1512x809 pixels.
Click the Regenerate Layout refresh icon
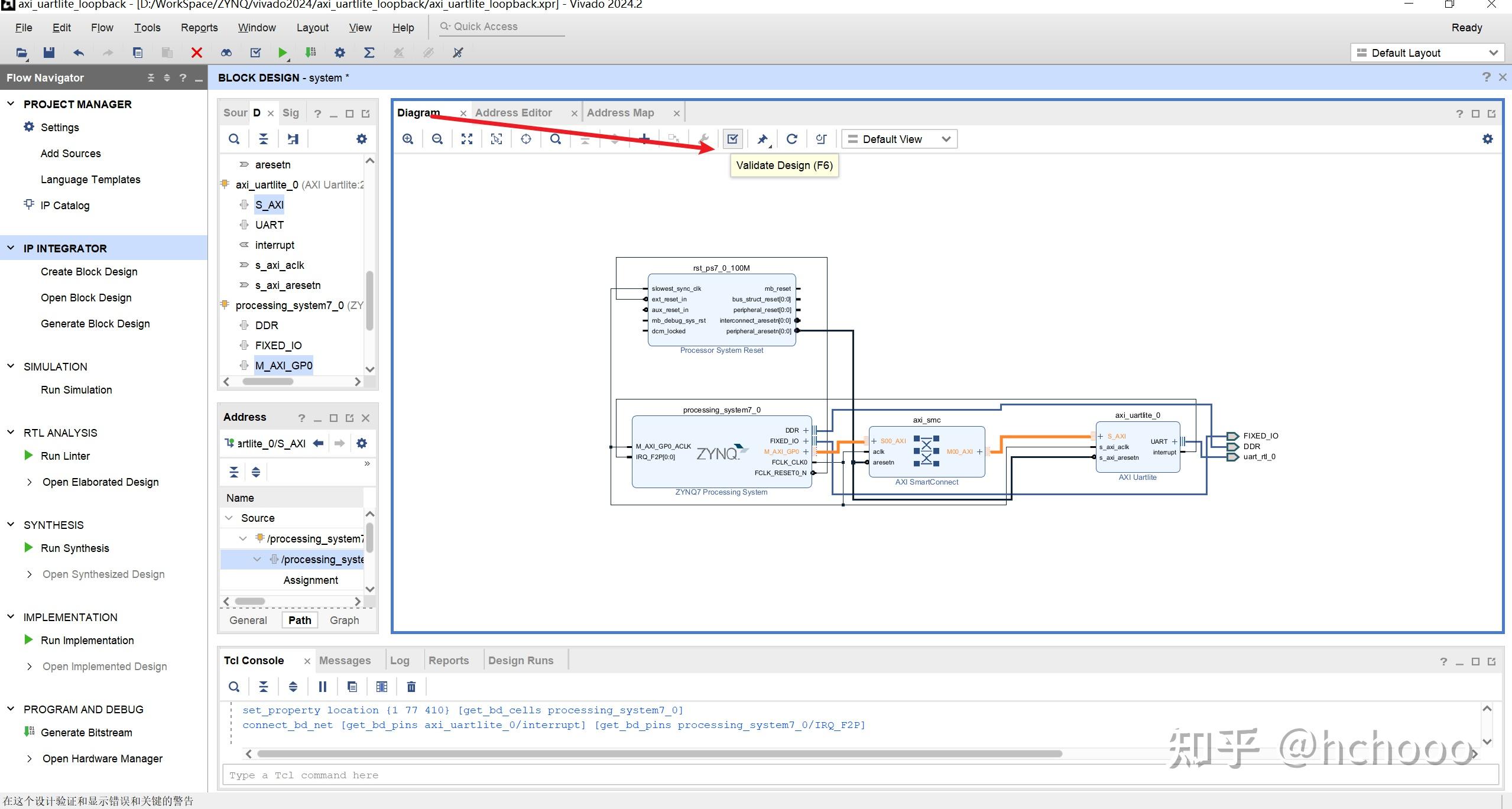[792, 139]
